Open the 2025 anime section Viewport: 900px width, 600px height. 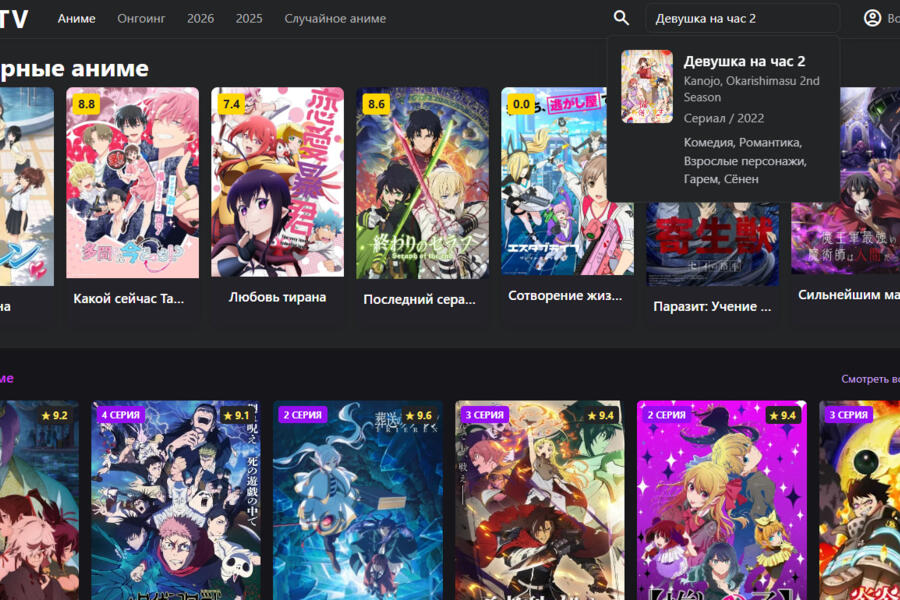pos(248,18)
